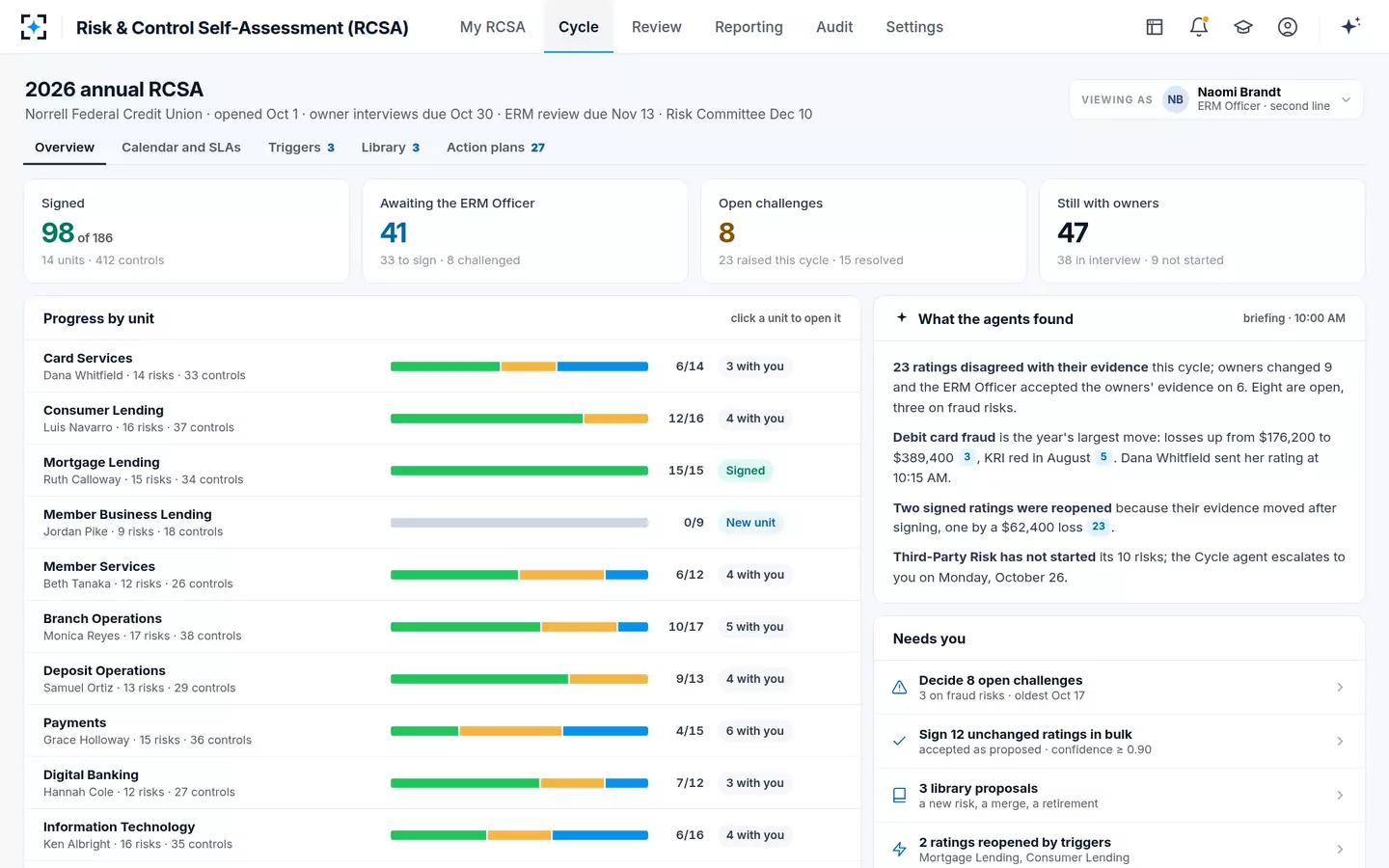The image size is (1389, 868).
Task: Open the Reporting tab
Action: pos(749,27)
